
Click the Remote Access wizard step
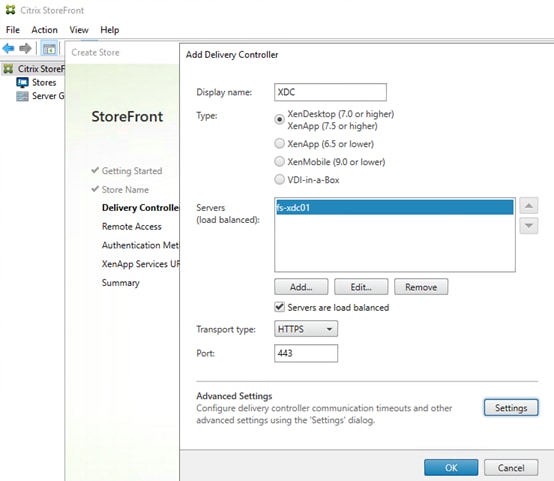point(131,227)
